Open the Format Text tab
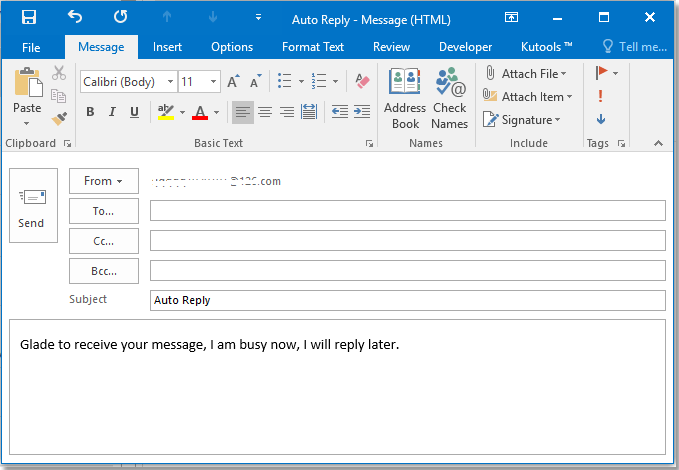 (312, 47)
